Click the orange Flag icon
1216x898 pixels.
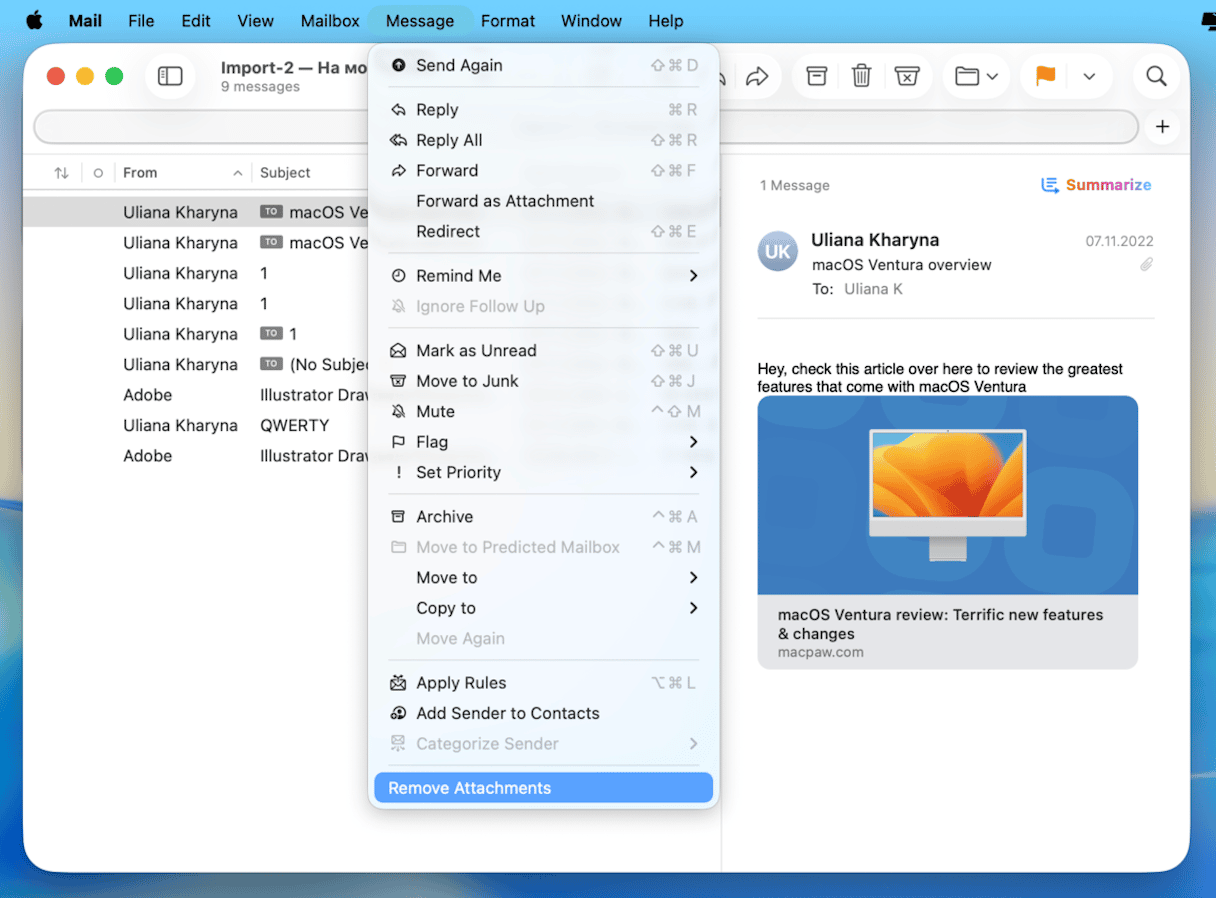coord(1045,76)
